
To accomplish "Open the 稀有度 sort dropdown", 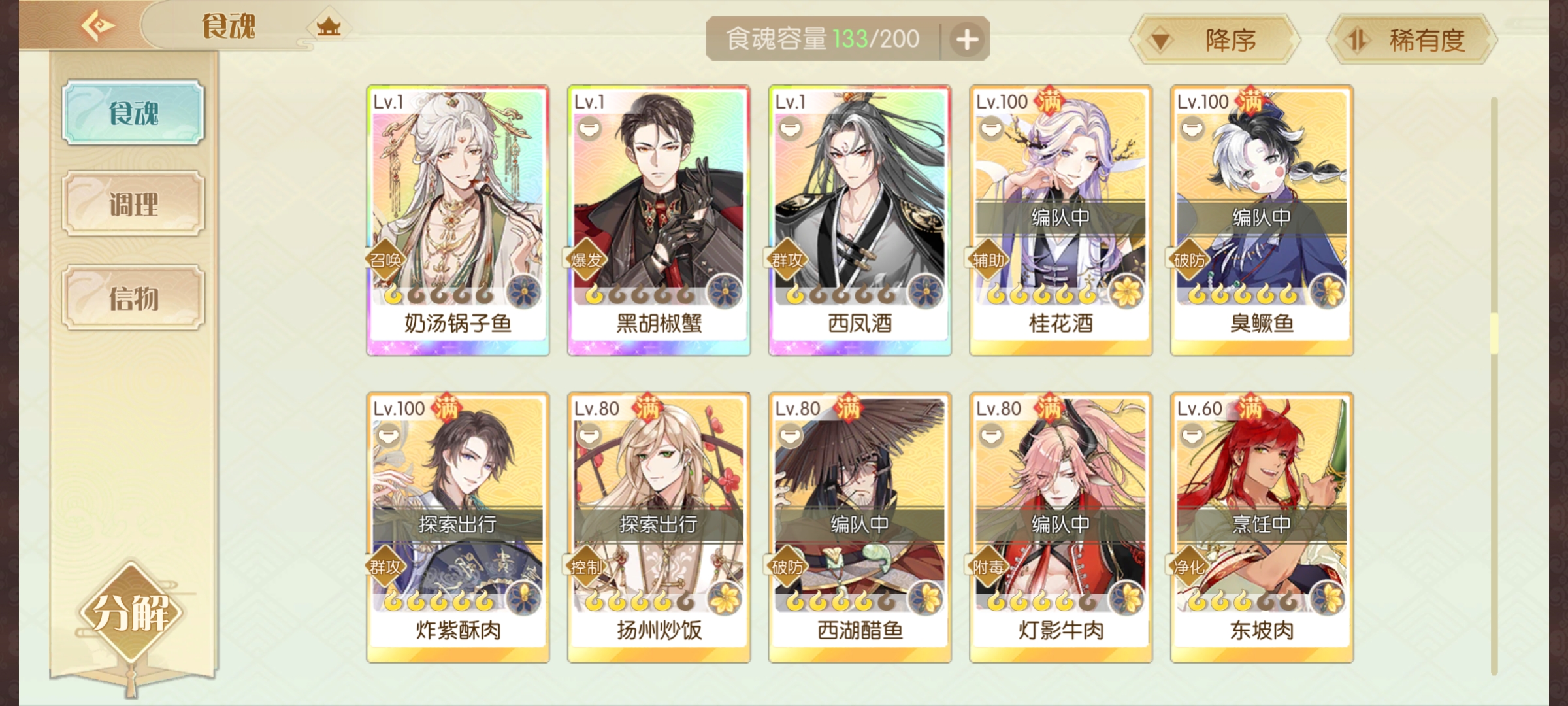I will coord(1411,40).
